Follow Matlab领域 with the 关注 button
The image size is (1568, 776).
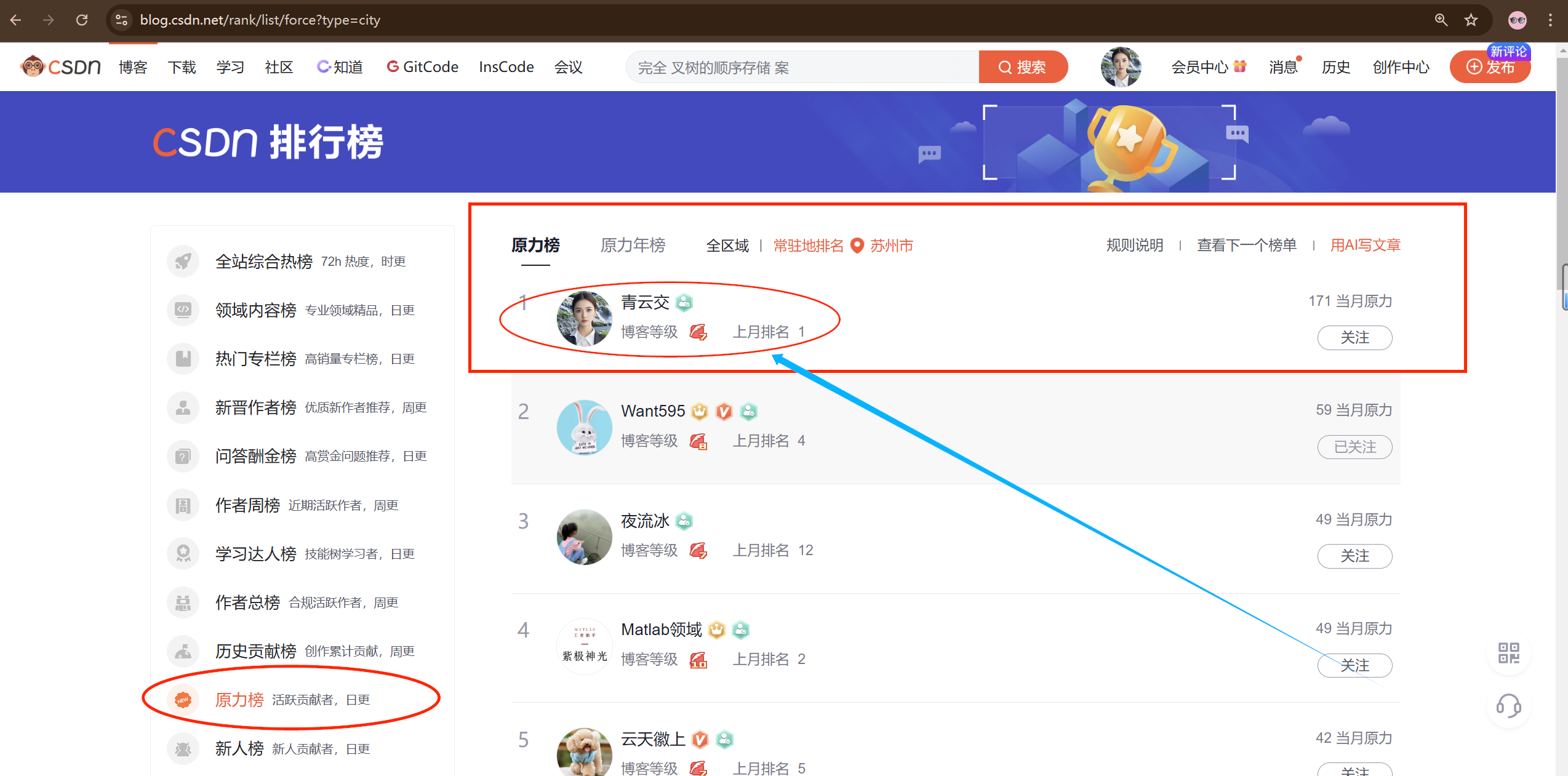pyautogui.click(x=1354, y=666)
